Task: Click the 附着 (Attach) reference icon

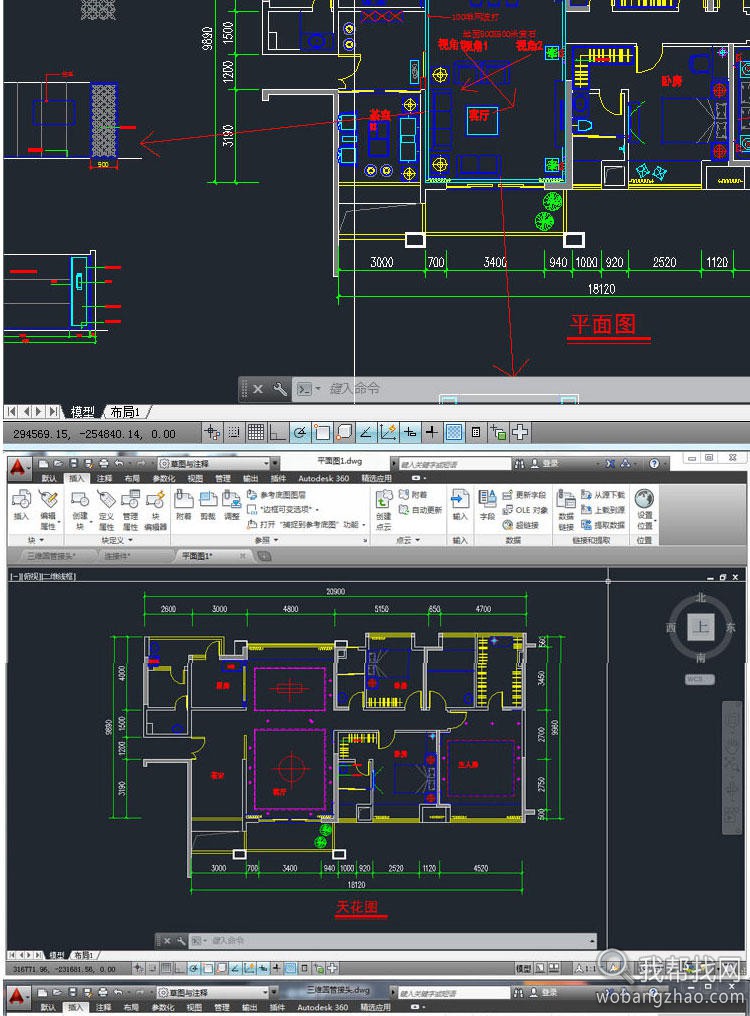Action: [184, 505]
